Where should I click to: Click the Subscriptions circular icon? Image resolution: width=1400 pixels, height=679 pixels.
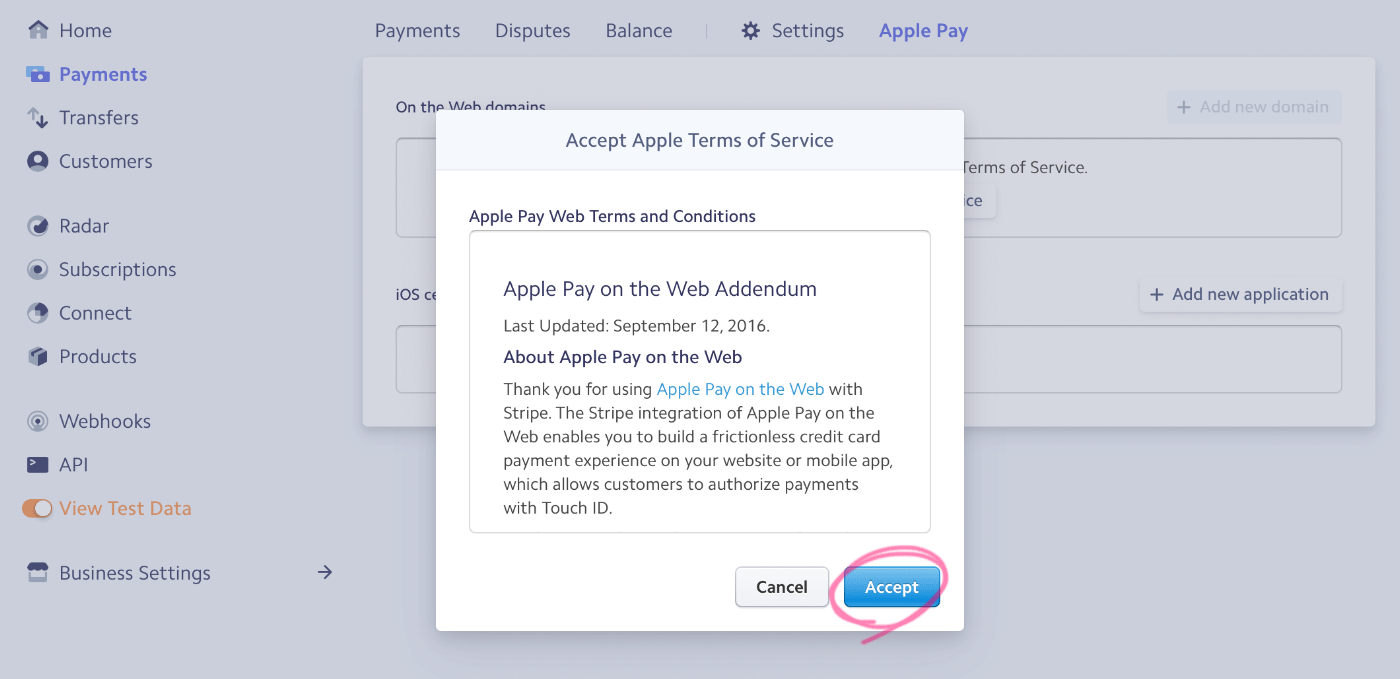pyautogui.click(x=38, y=269)
